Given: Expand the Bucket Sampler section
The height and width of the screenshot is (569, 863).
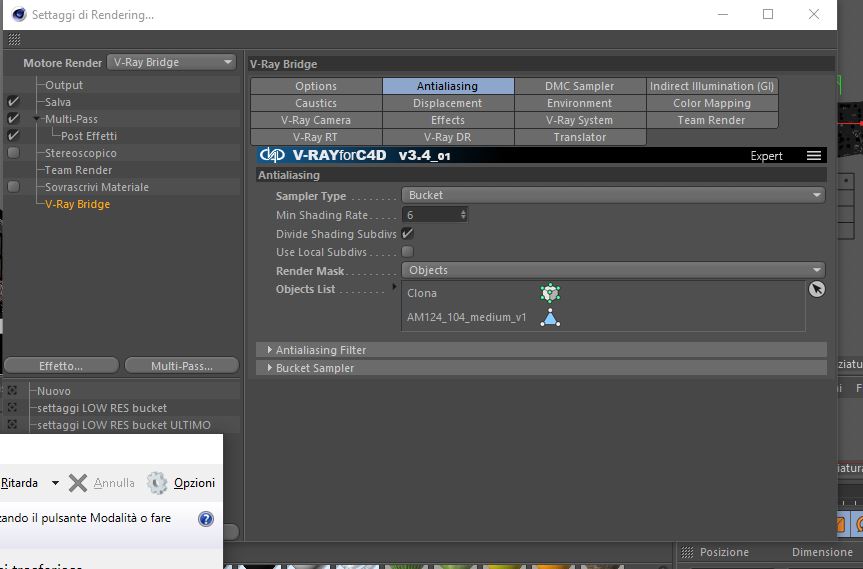Looking at the screenshot, I should click(x=270, y=368).
